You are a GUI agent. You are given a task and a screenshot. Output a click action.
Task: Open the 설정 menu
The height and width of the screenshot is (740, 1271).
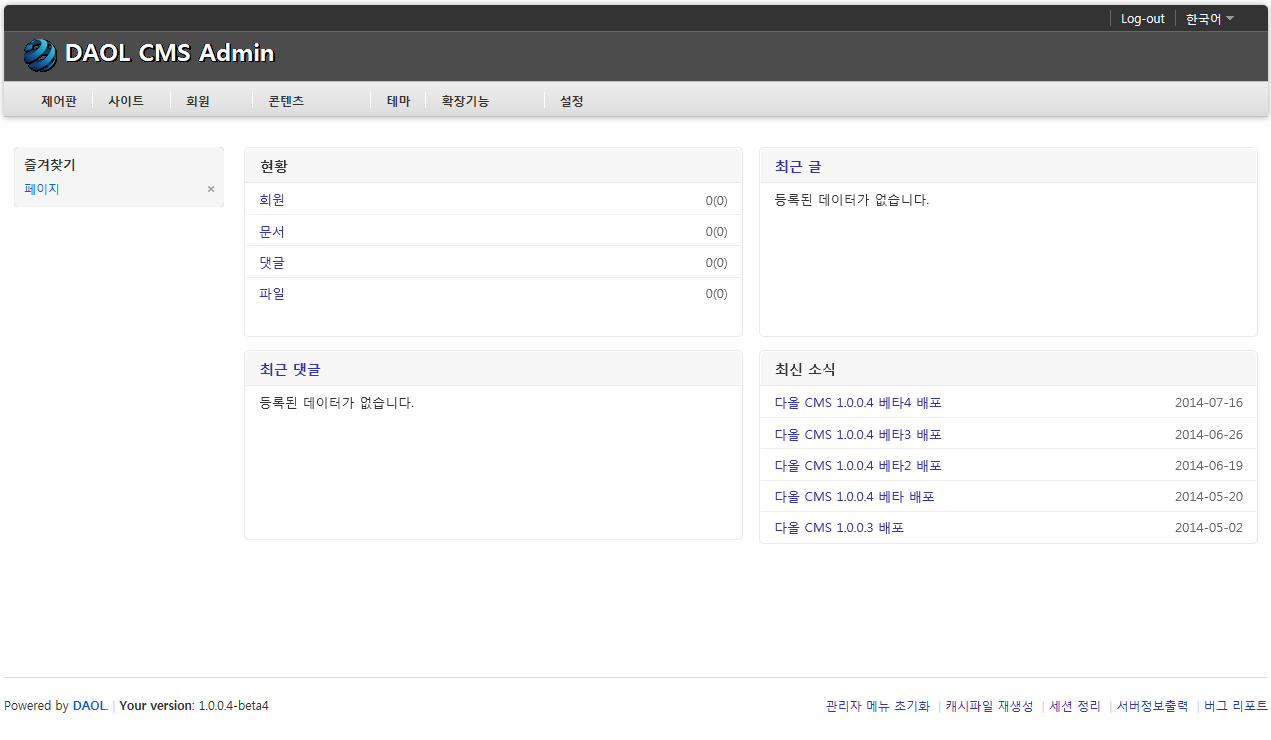571,100
